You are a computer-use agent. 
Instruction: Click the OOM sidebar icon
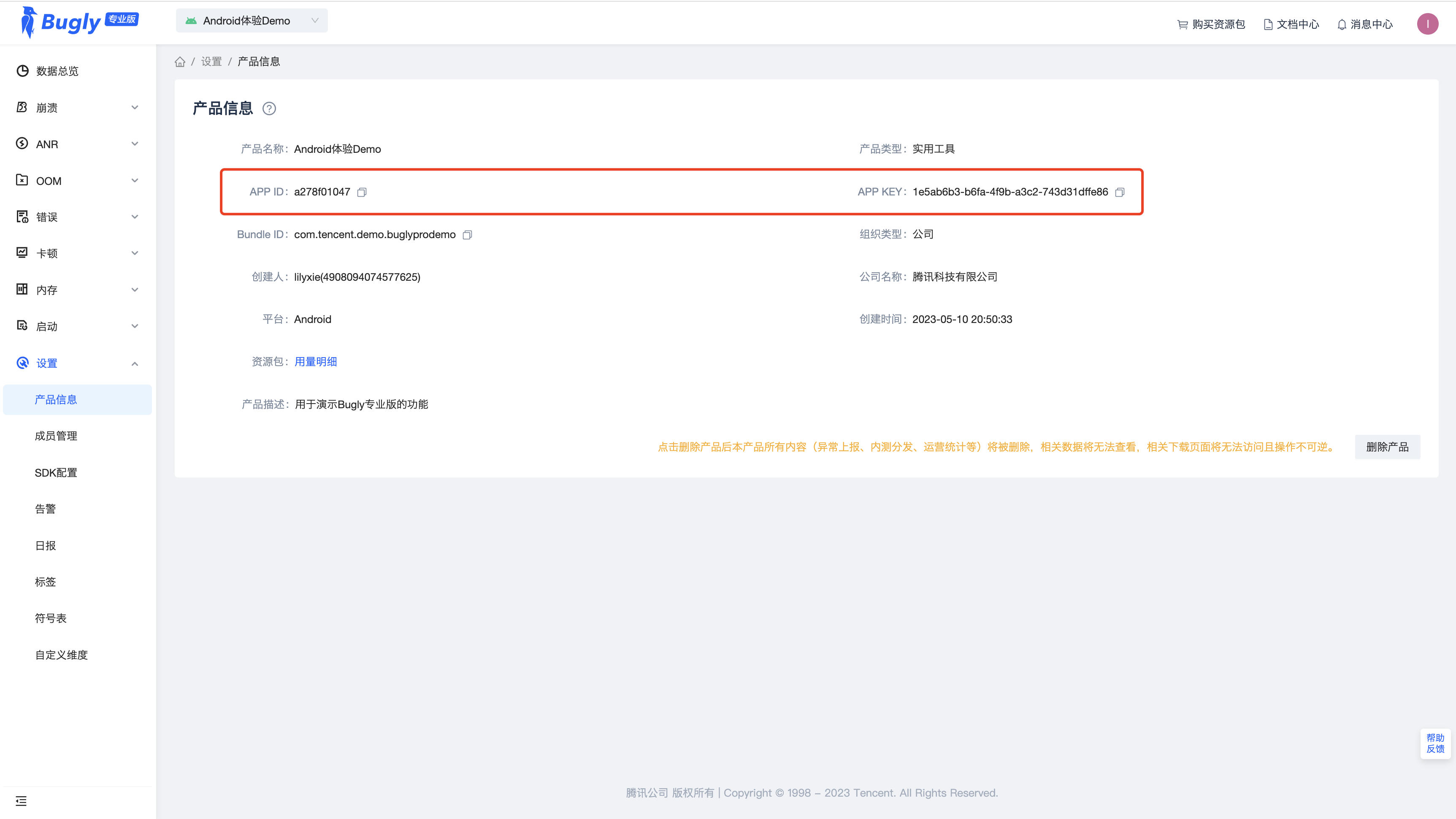coord(22,180)
